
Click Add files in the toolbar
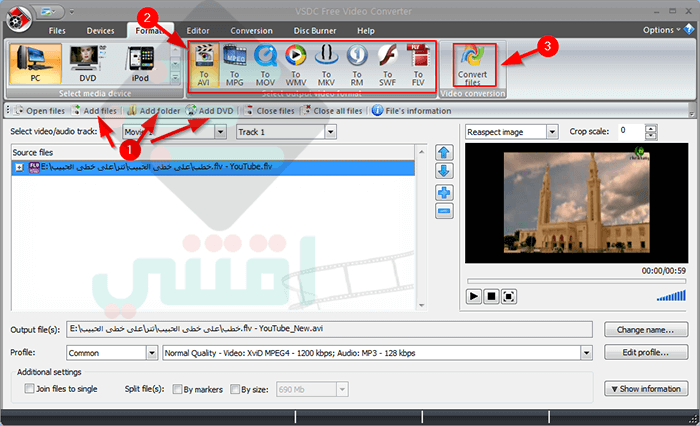click(x=94, y=111)
